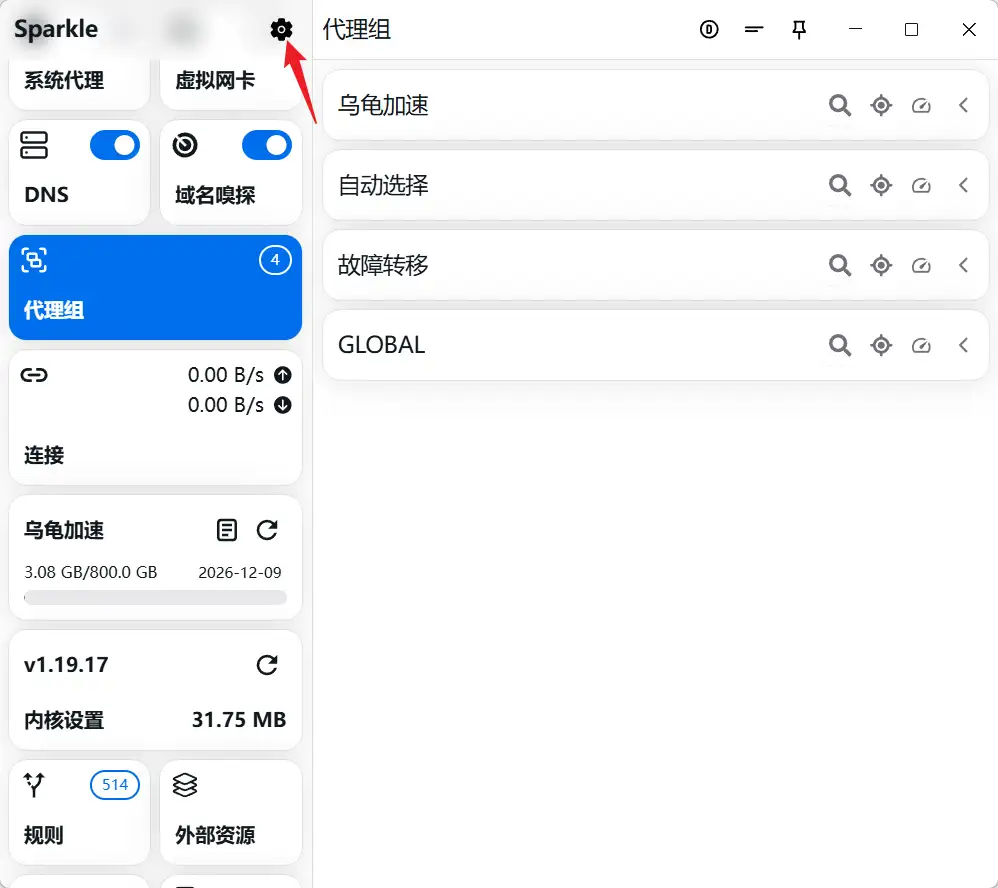
Task: Restart the v1.19.17 kernel with the refresh icon
Action: [x=267, y=664]
